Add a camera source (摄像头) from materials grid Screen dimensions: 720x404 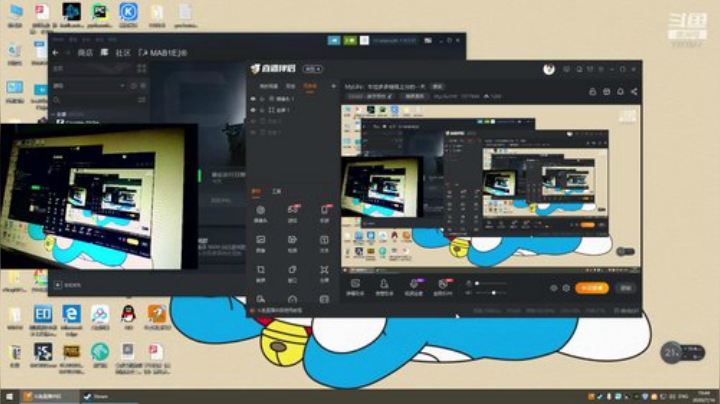[260, 214]
